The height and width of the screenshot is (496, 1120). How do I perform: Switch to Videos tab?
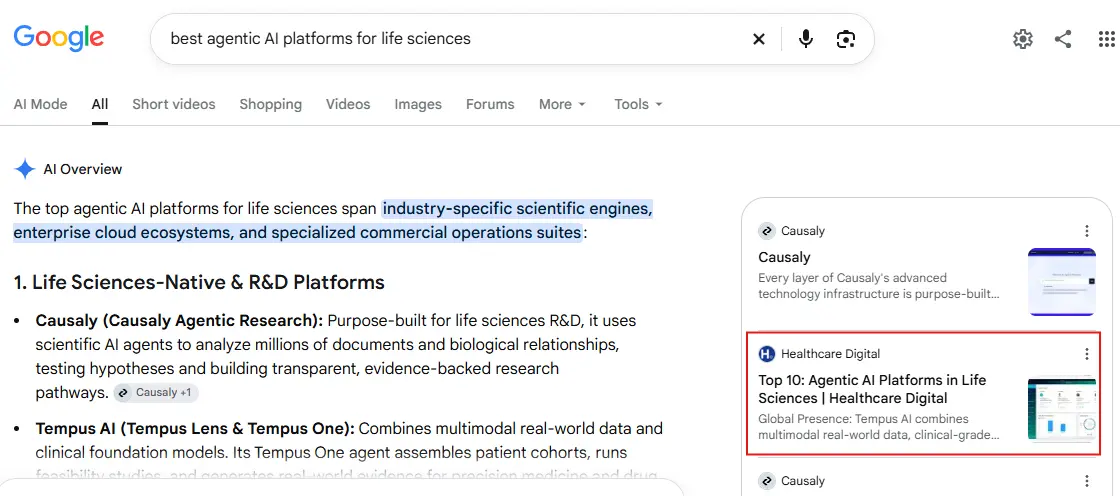click(348, 104)
